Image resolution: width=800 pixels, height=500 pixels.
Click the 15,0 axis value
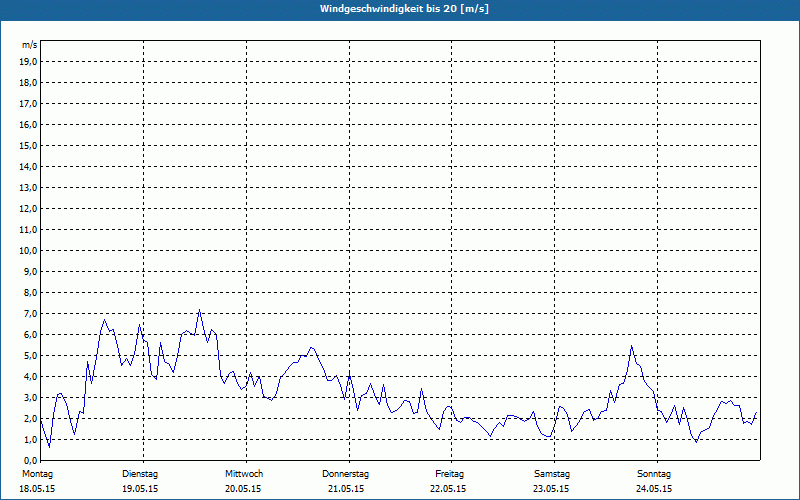coord(28,145)
